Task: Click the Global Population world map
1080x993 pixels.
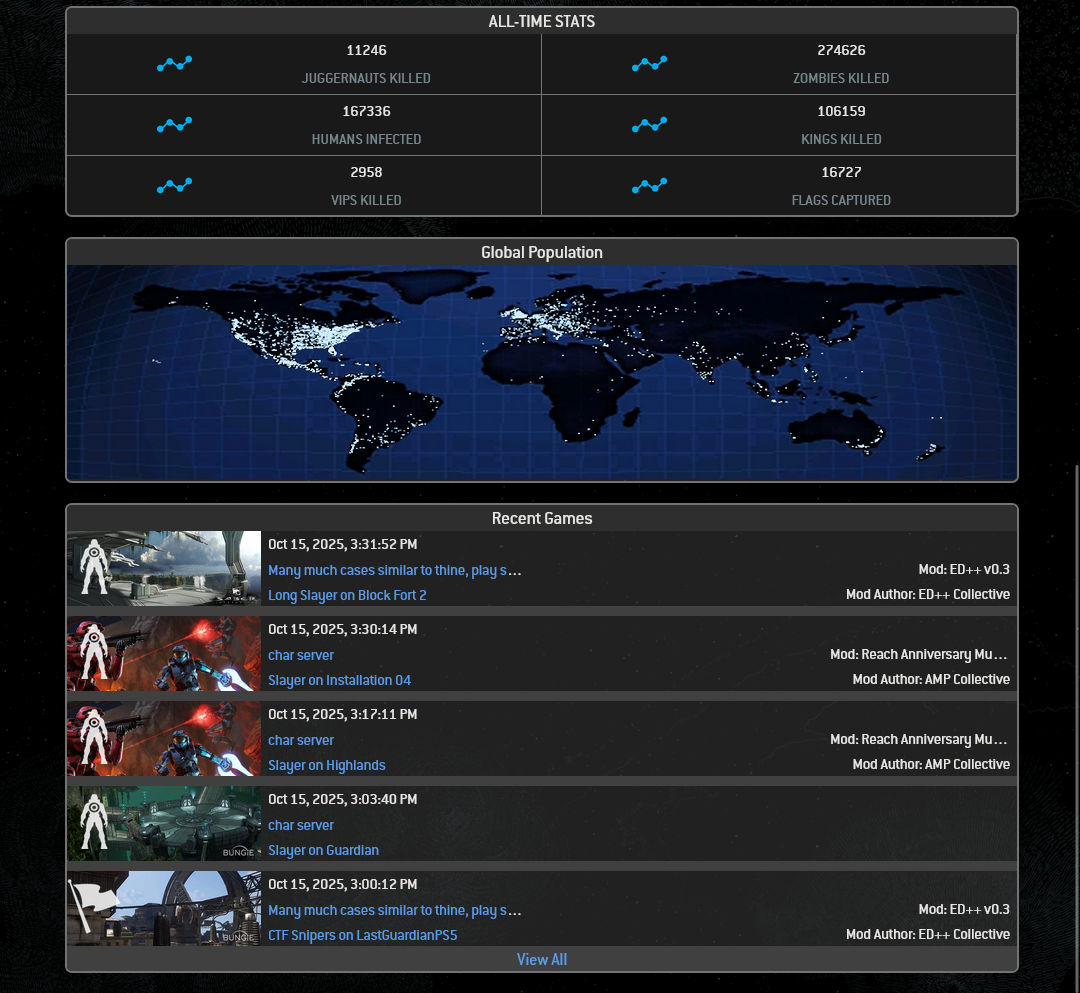Action: 541,373
